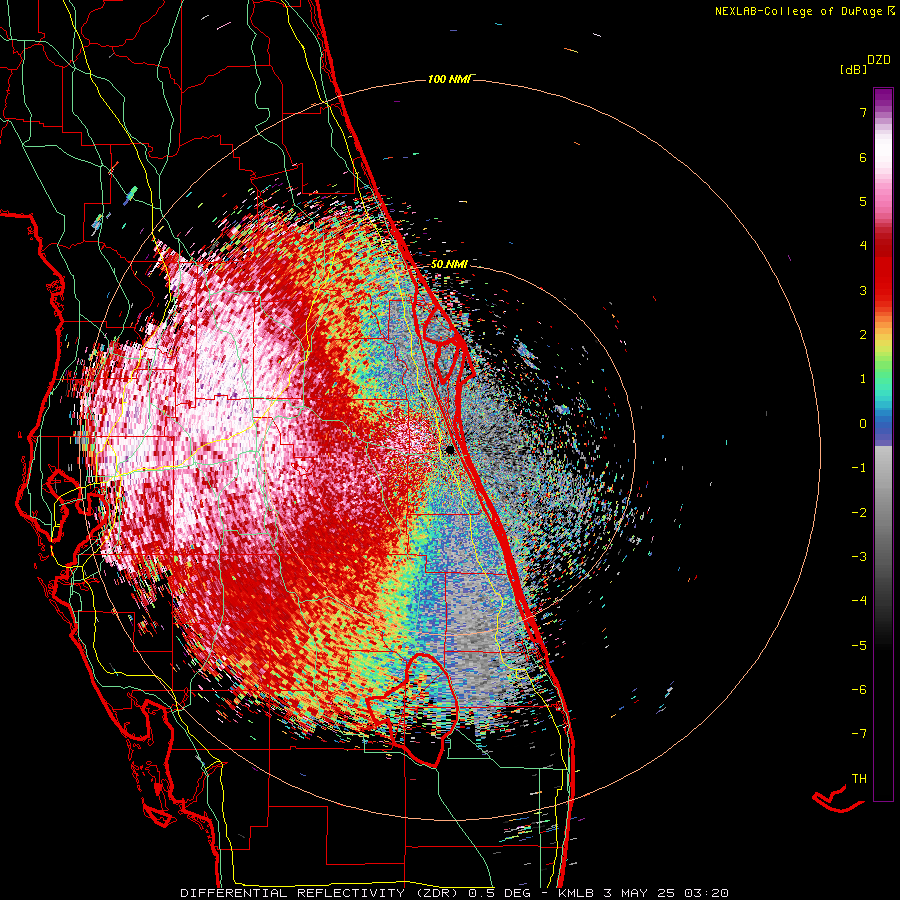
Task: Click the black radar site dot
Action: [x=450, y=450]
